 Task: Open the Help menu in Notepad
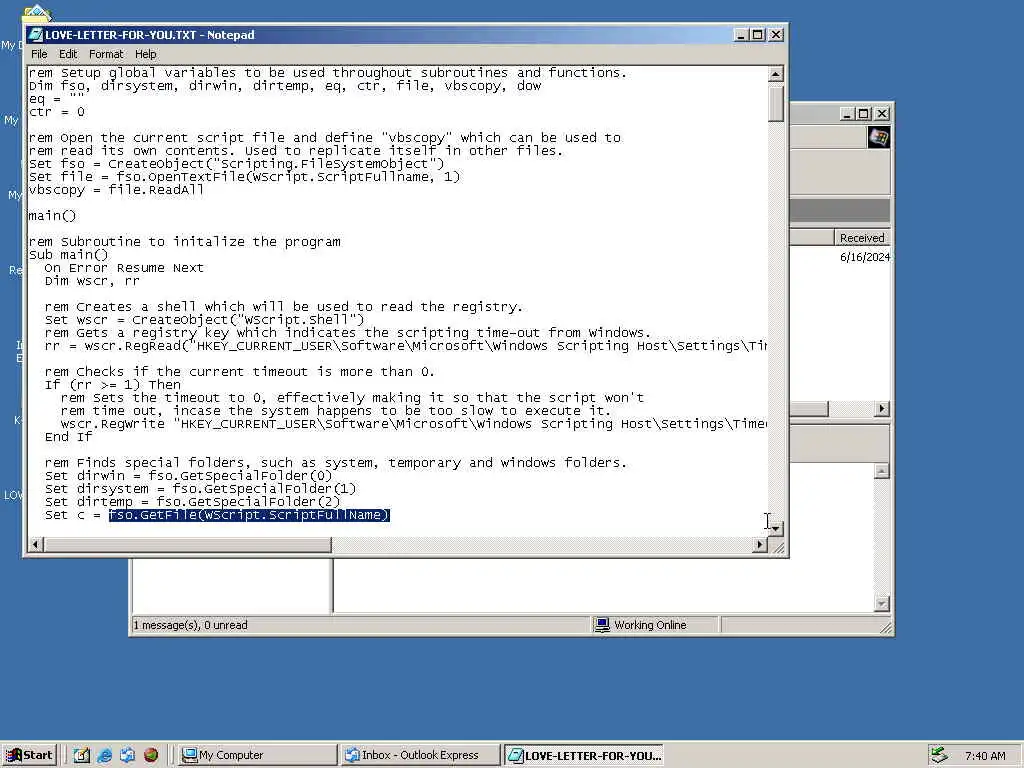pyautogui.click(x=146, y=54)
